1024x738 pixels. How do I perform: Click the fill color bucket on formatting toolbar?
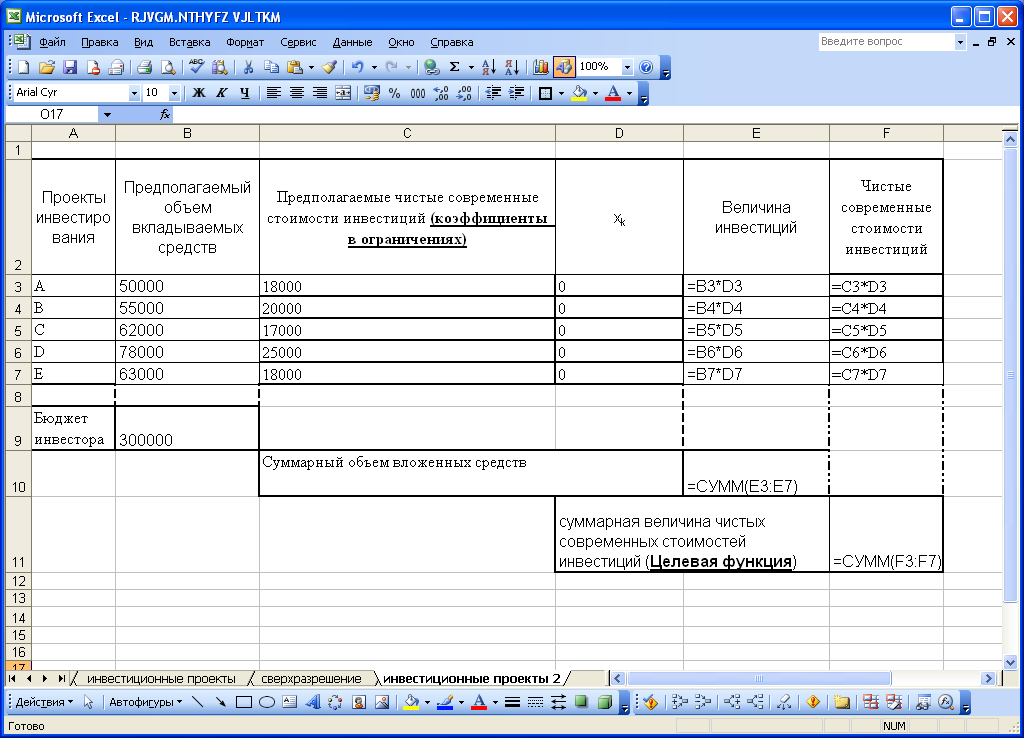579,93
